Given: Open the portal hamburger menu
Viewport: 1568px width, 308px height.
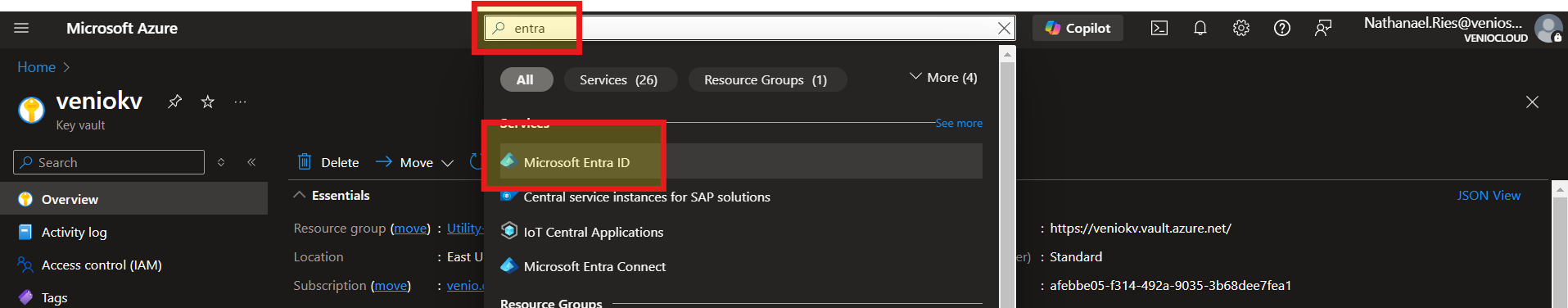Looking at the screenshot, I should [21, 28].
